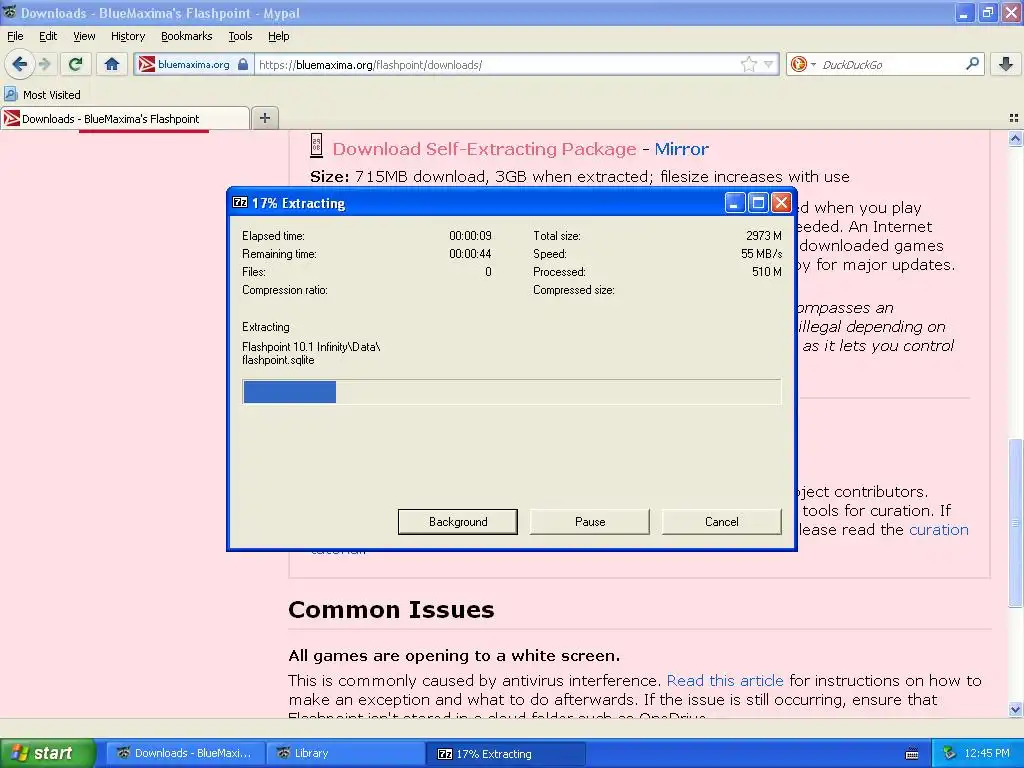Open the Read this article link
This screenshot has width=1024, height=768.
click(x=725, y=680)
